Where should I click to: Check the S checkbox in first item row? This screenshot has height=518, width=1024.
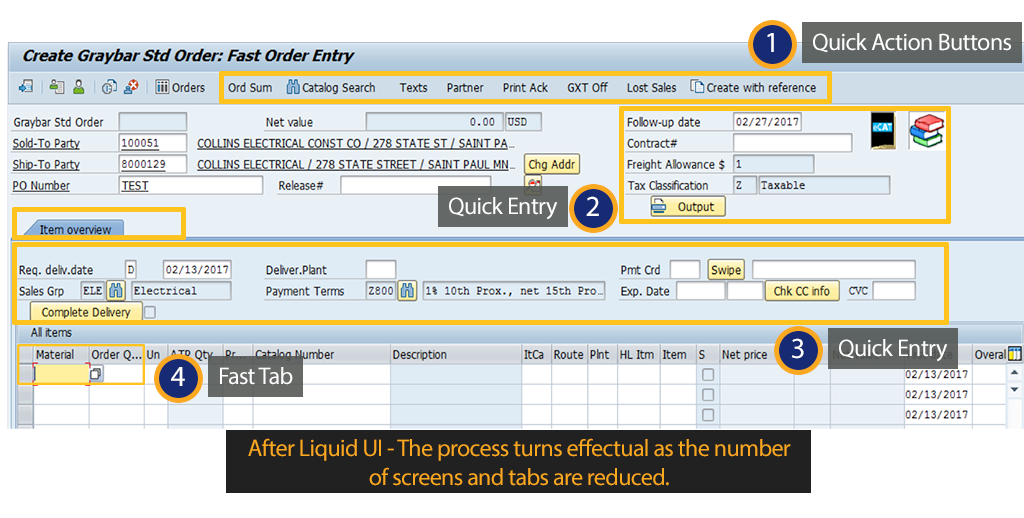click(707, 374)
